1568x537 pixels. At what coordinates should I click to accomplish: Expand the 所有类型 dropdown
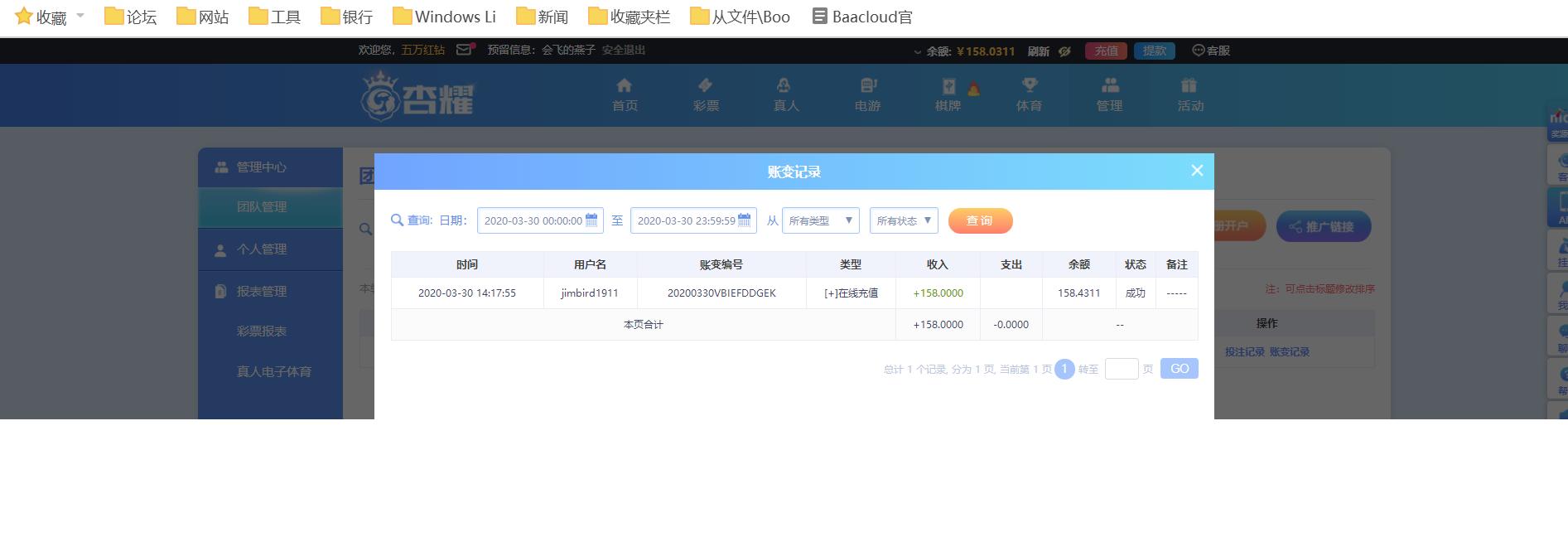(820, 220)
